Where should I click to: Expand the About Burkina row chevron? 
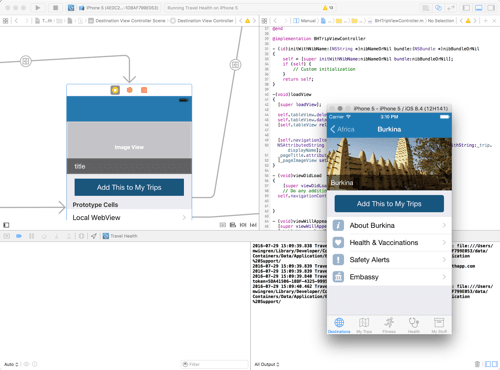point(444,225)
